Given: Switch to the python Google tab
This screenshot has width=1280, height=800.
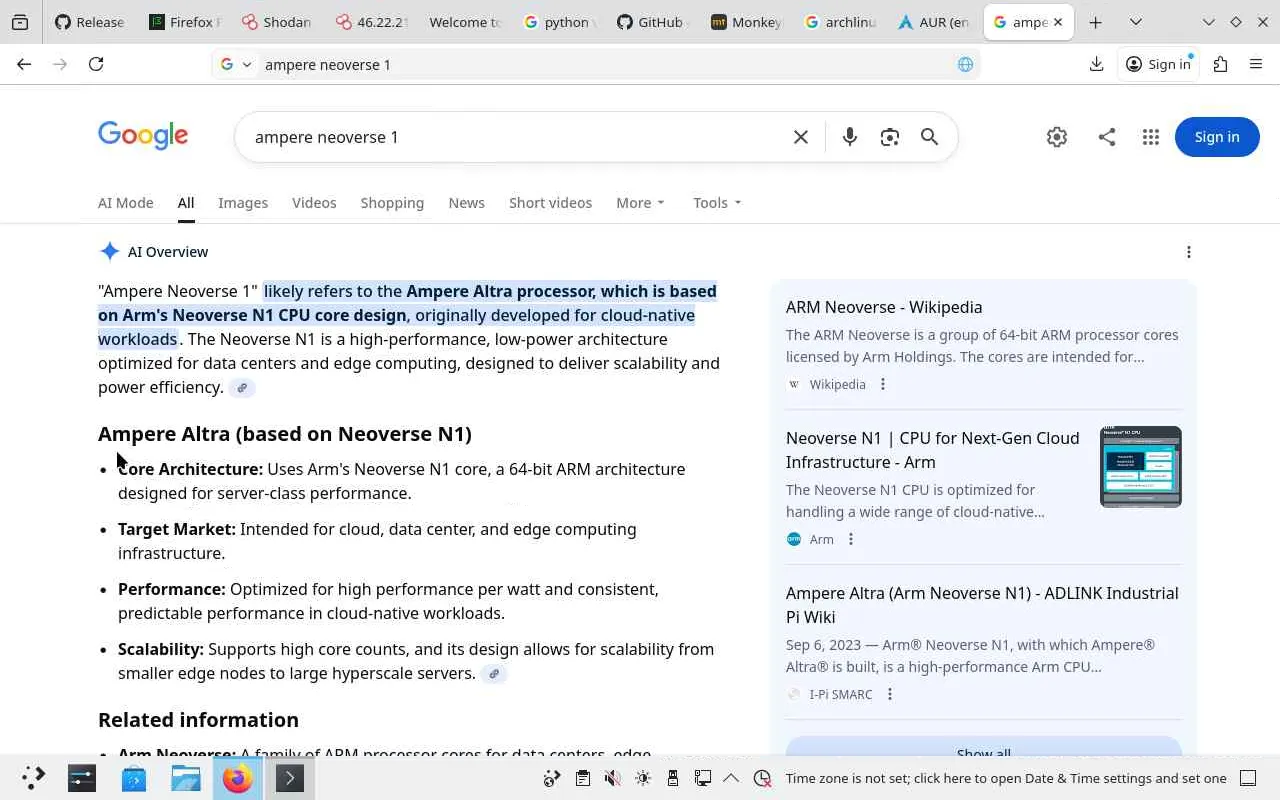Looking at the screenshot, I should coord(558,22).
